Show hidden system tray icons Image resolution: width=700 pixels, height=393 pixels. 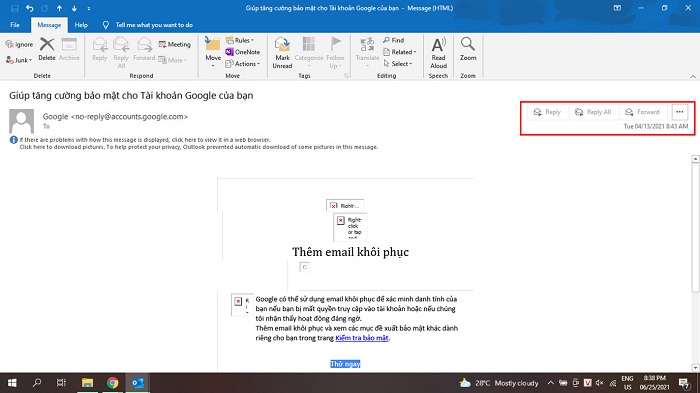coord(551,383)
